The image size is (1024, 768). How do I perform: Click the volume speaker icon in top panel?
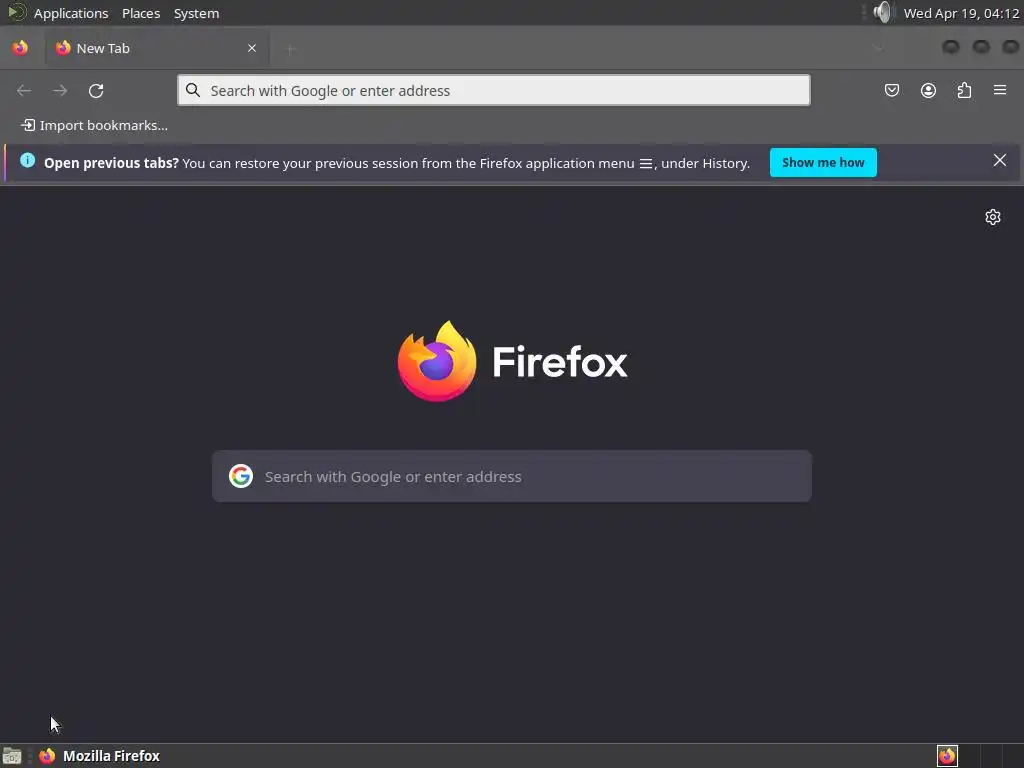882,12
